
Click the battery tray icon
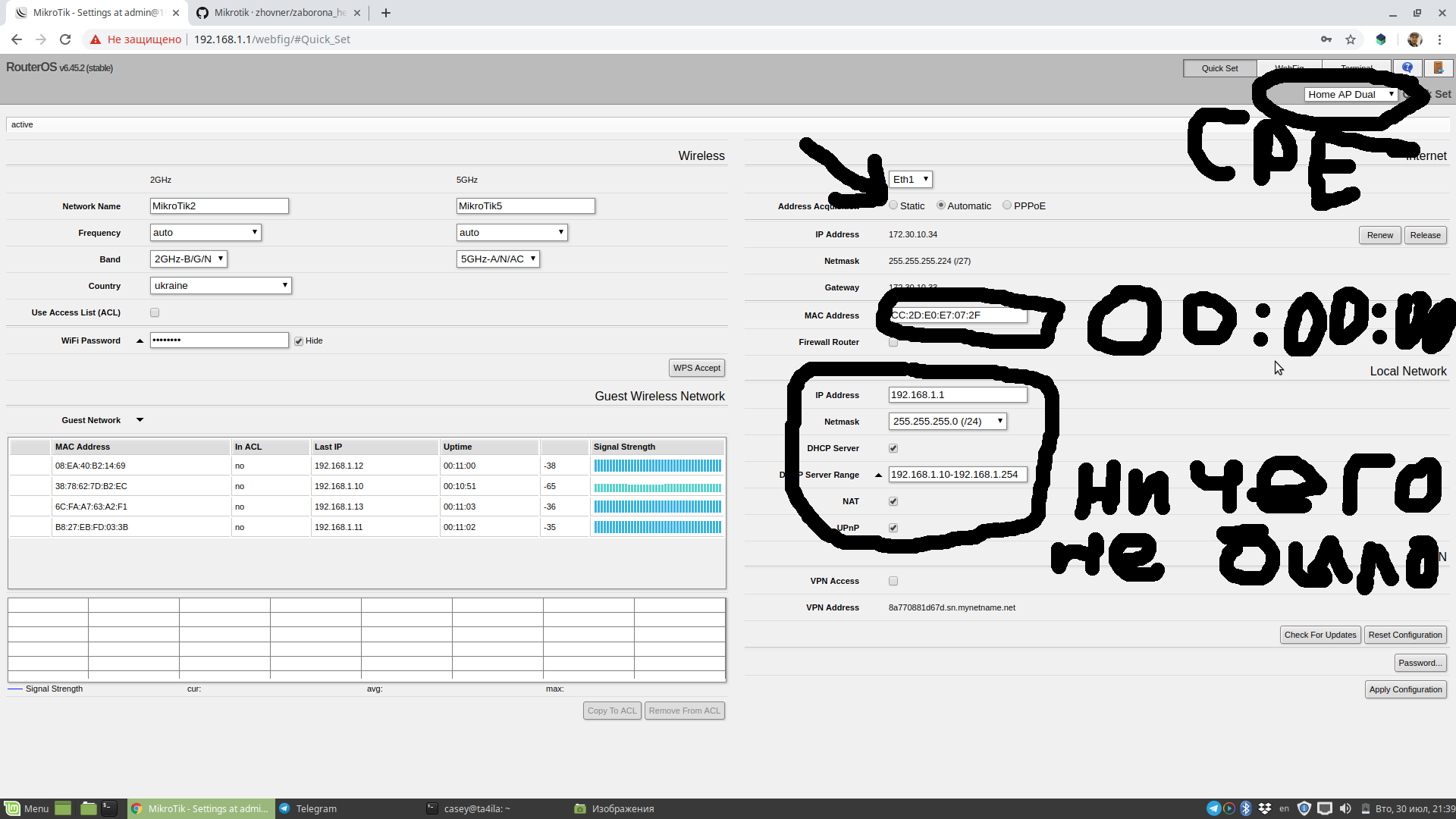tap(1365, 808)
